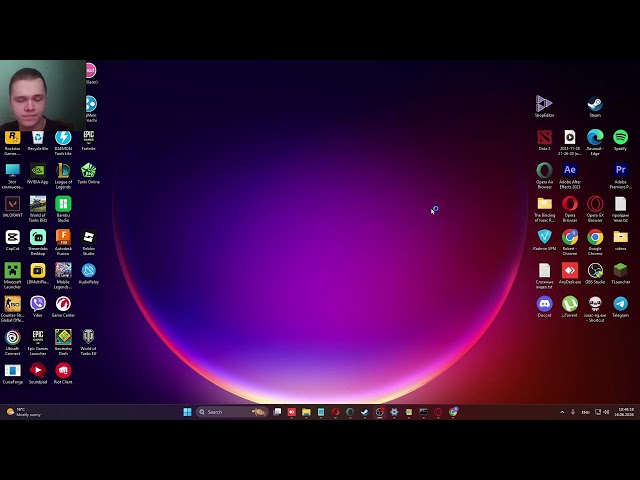The image size is (640, 480).
Task: Switch input language via ENG indicator
Action: pyautogui.click(x=585, y=412)
